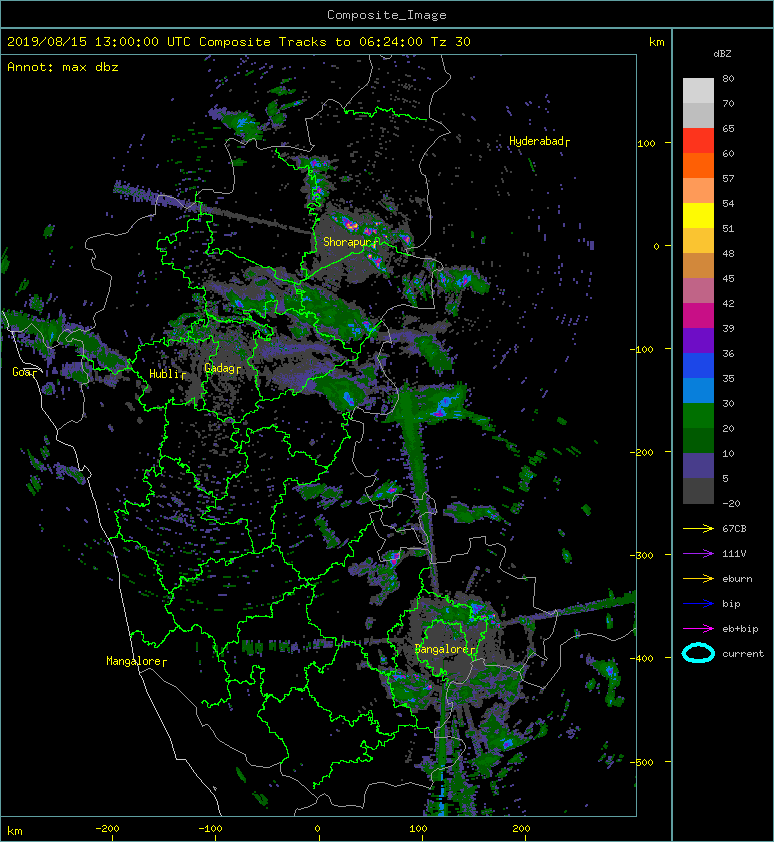
Task: Select the Hyderabad city label
Action: click(537, 141)
